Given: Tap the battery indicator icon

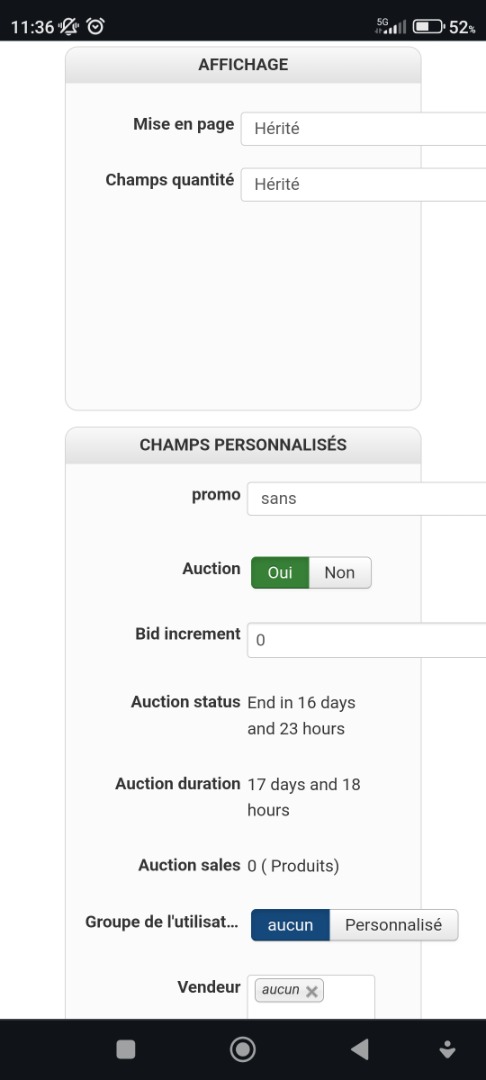Looking at the screenshot, I should 428,27.
